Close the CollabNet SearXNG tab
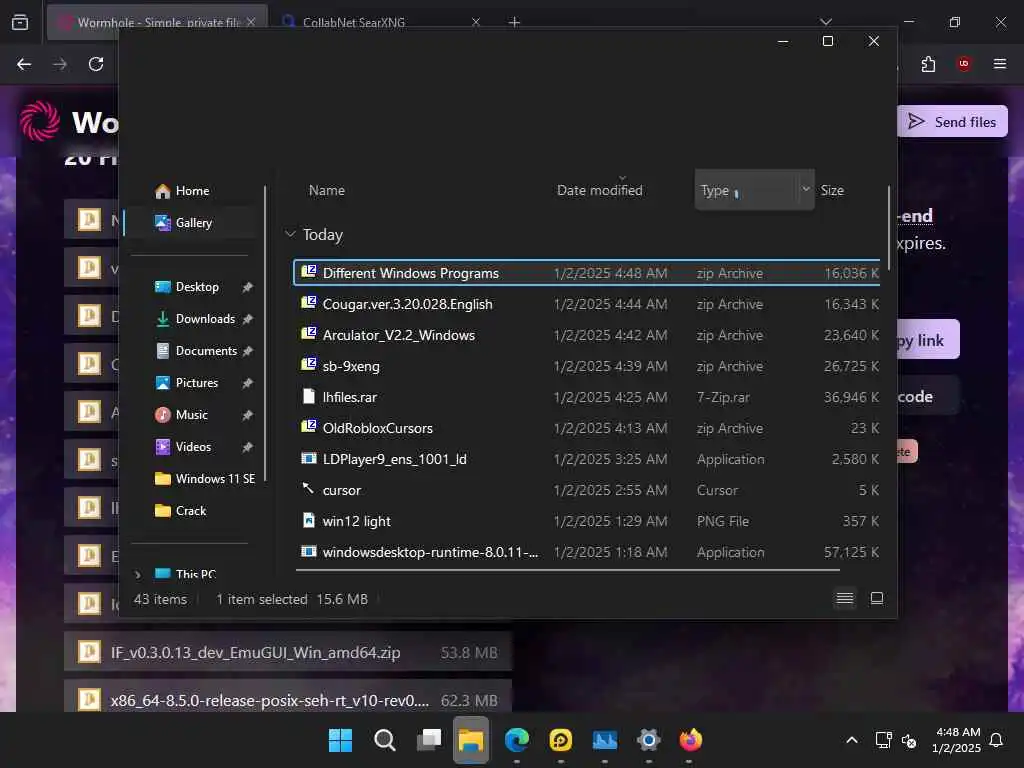 pos(475,22)
